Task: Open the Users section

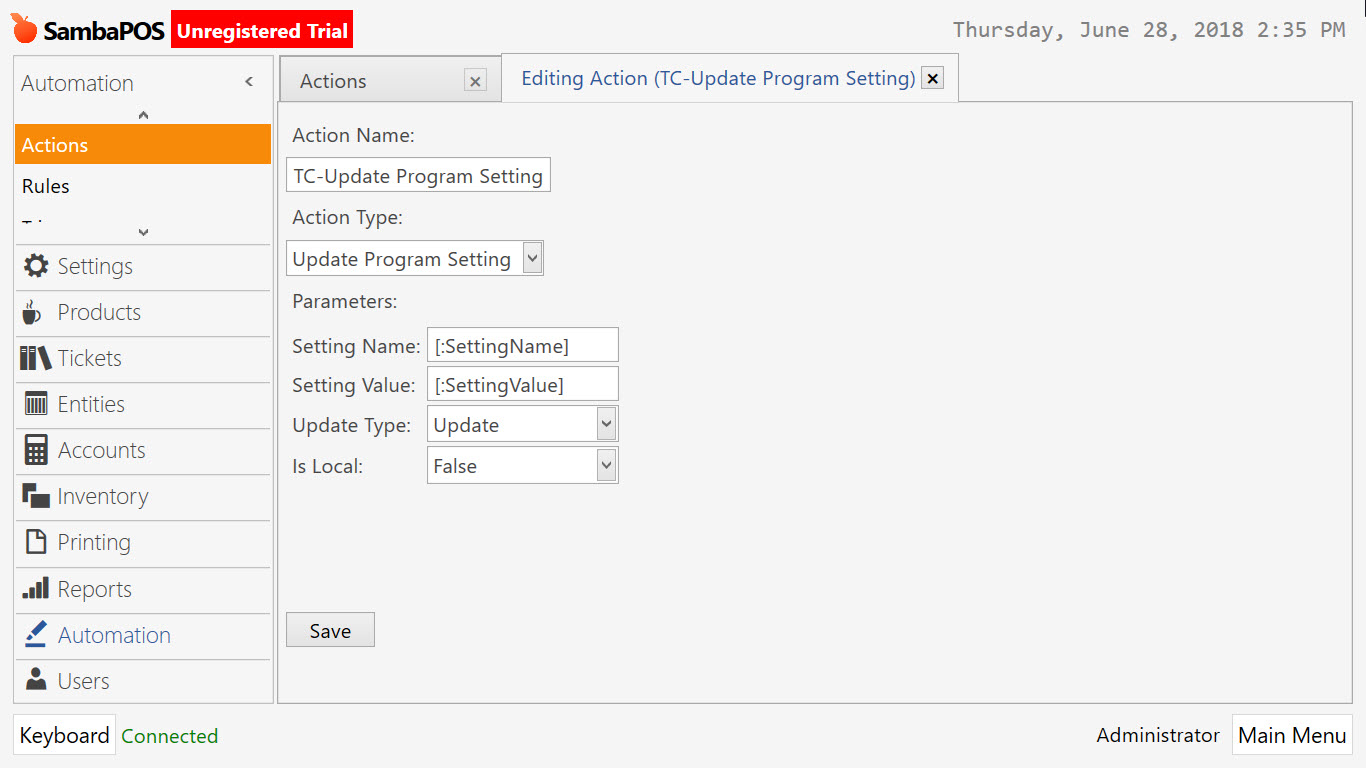Action: point(84,681)
